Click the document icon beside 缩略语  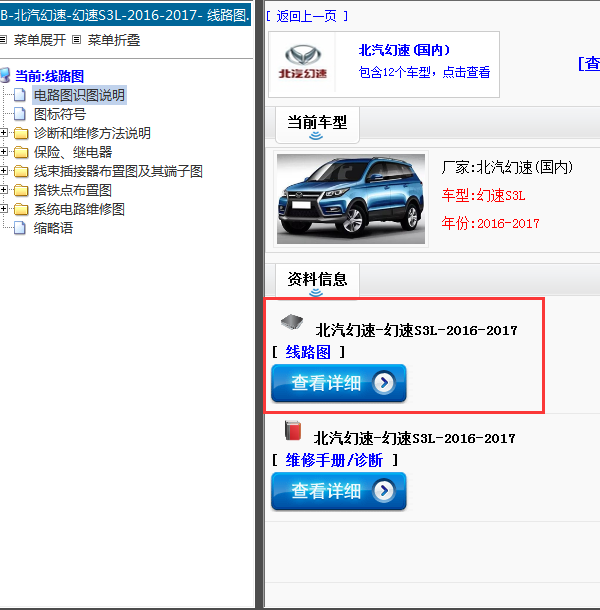[x=20, y=228]
